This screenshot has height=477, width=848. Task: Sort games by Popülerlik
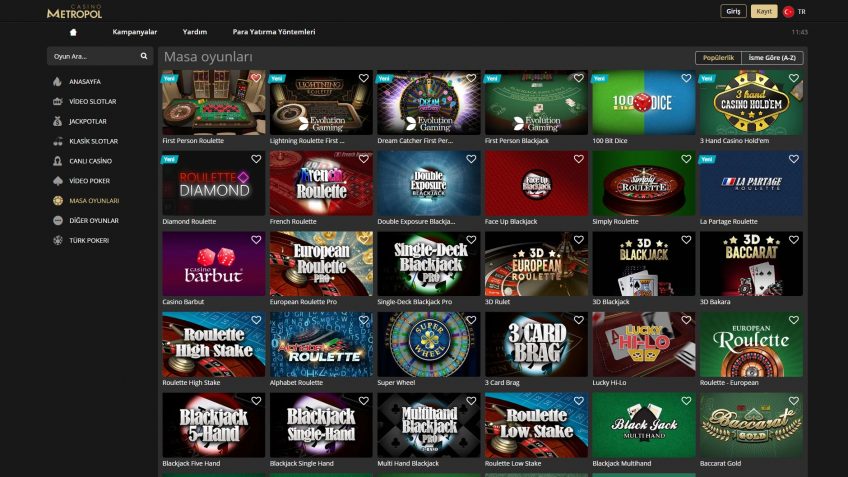(x=720, y=58)
